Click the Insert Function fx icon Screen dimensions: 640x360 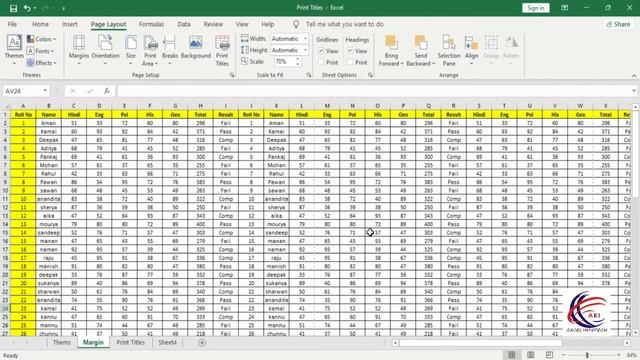(107, 91)
